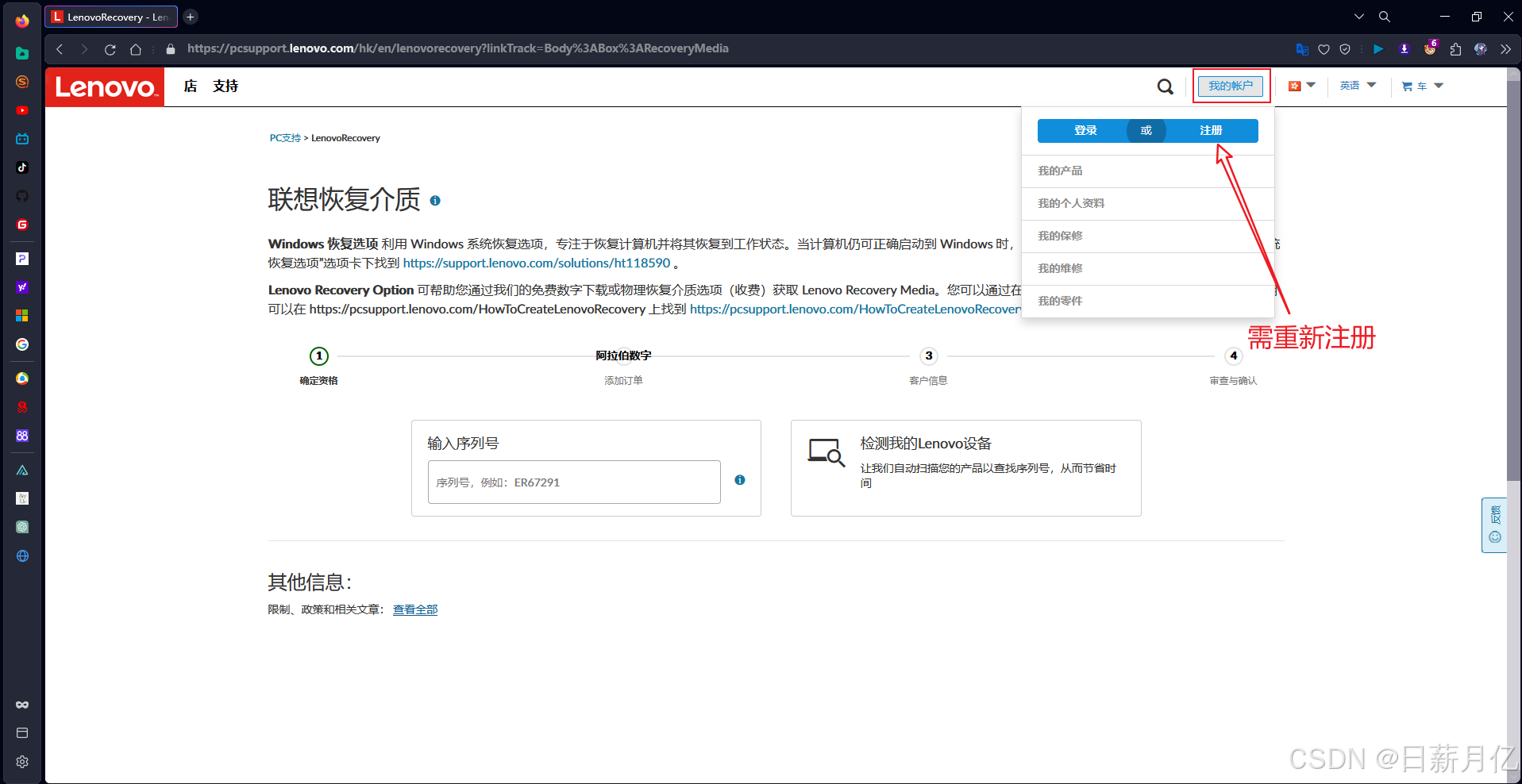This screenshot has width=1522, height=784.
Task: Click the 我的帐户 button
Action: tap(1231, 86)
